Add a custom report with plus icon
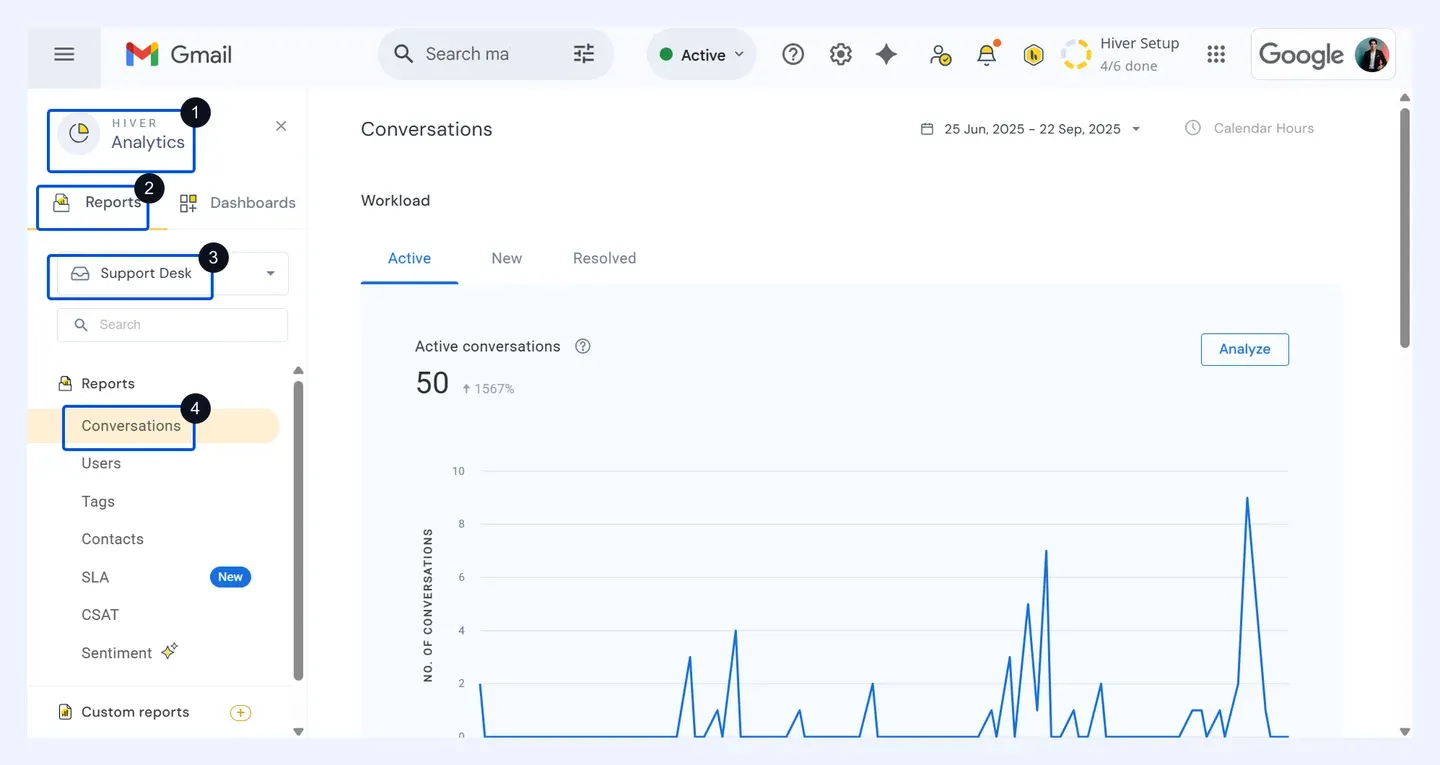This screenshot has width=1440, height=765. coord(240,713)
